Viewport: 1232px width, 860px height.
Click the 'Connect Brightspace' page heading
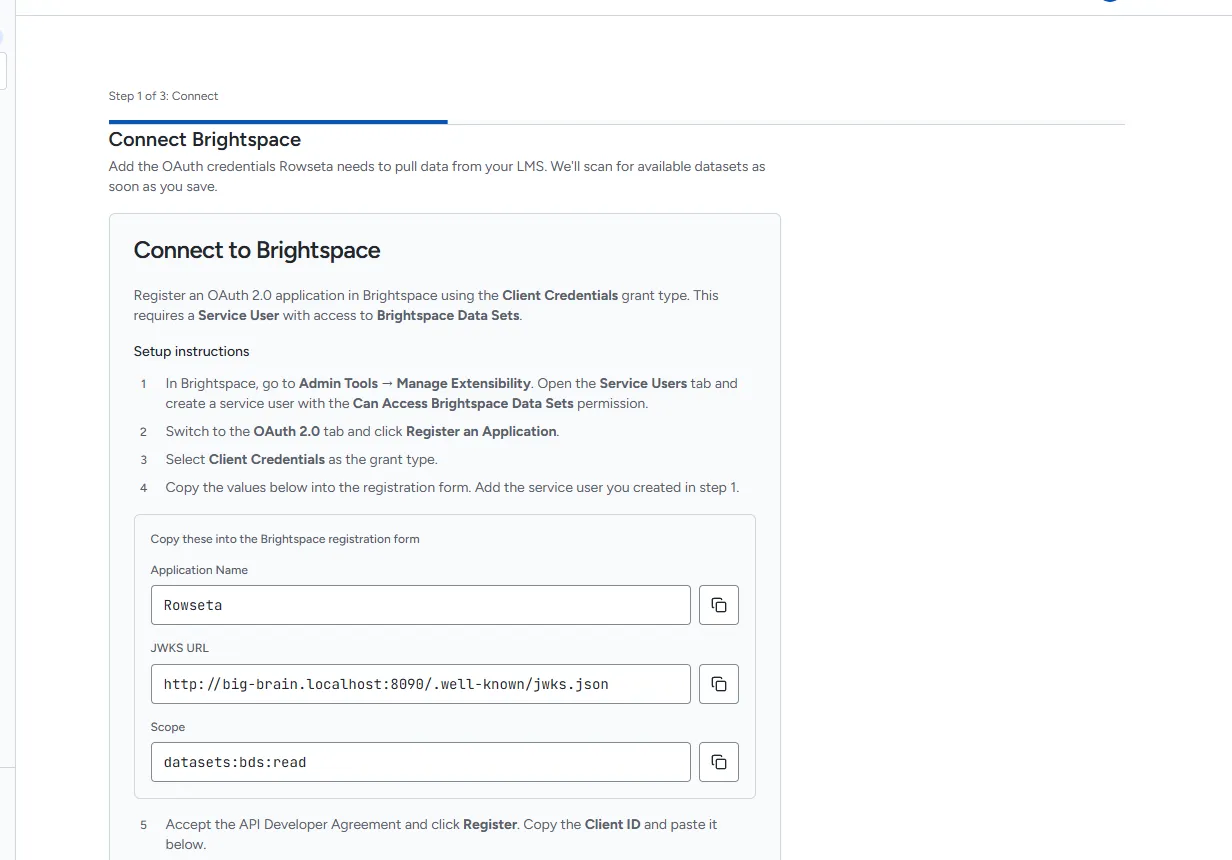coord(205,139)
